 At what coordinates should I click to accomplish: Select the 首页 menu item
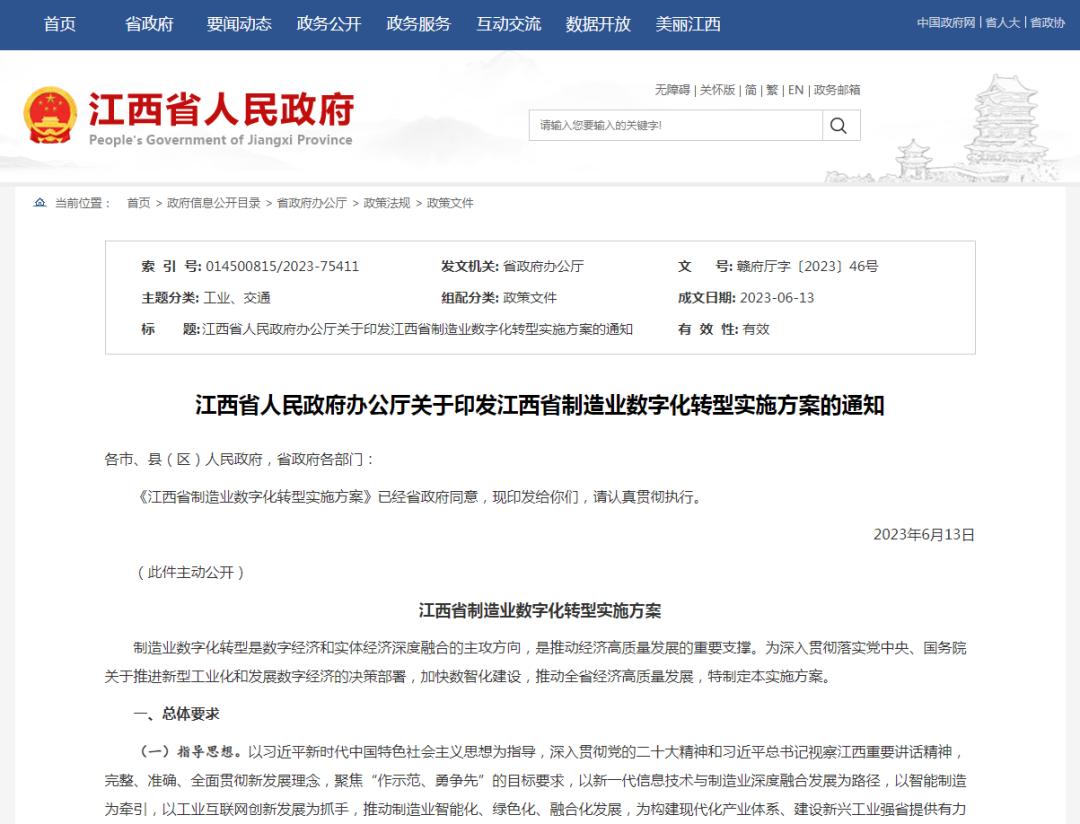[x=58, y=24]
